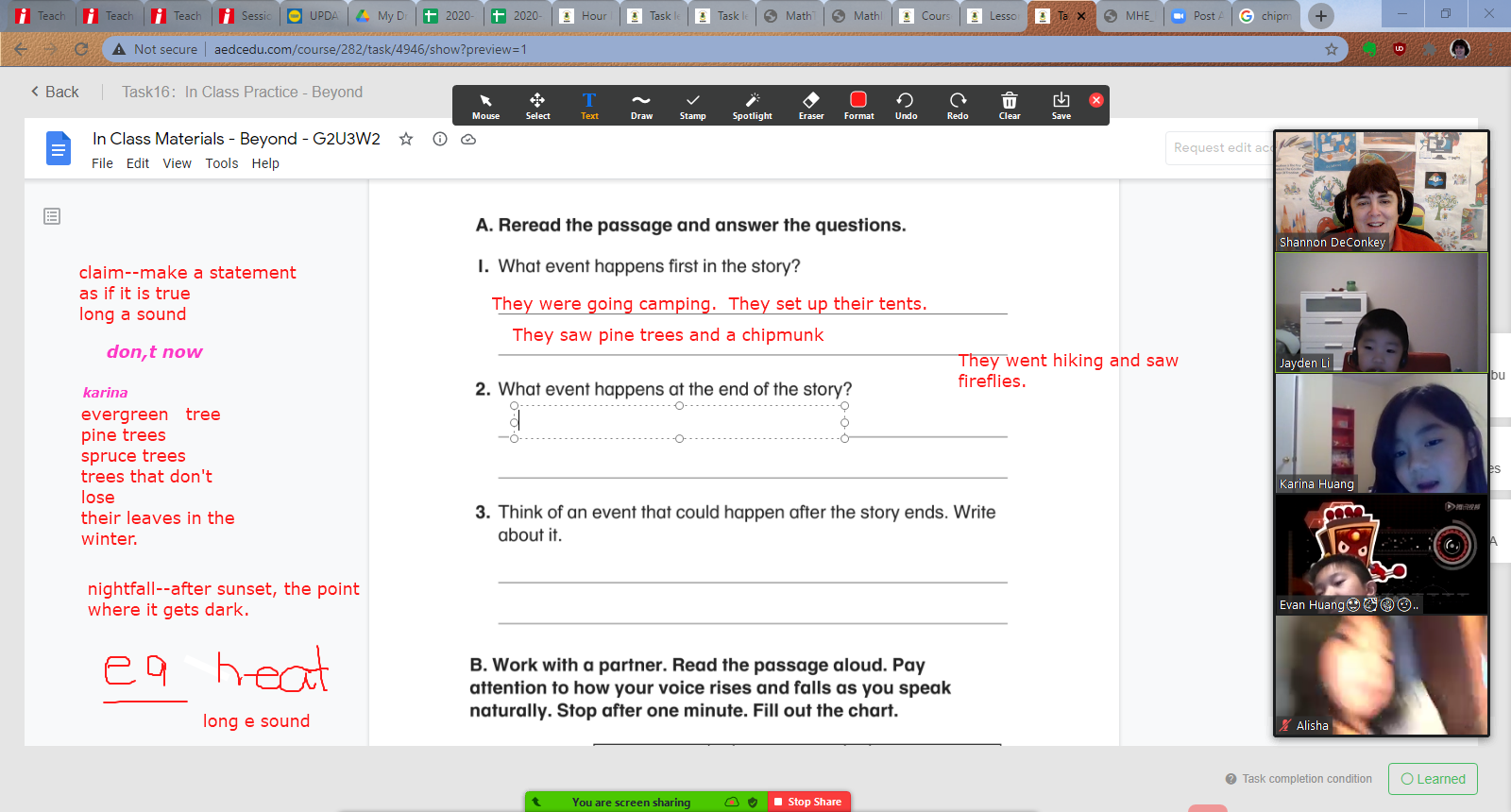
Task: Click the Request edit access button
Action: [1219, 148]
